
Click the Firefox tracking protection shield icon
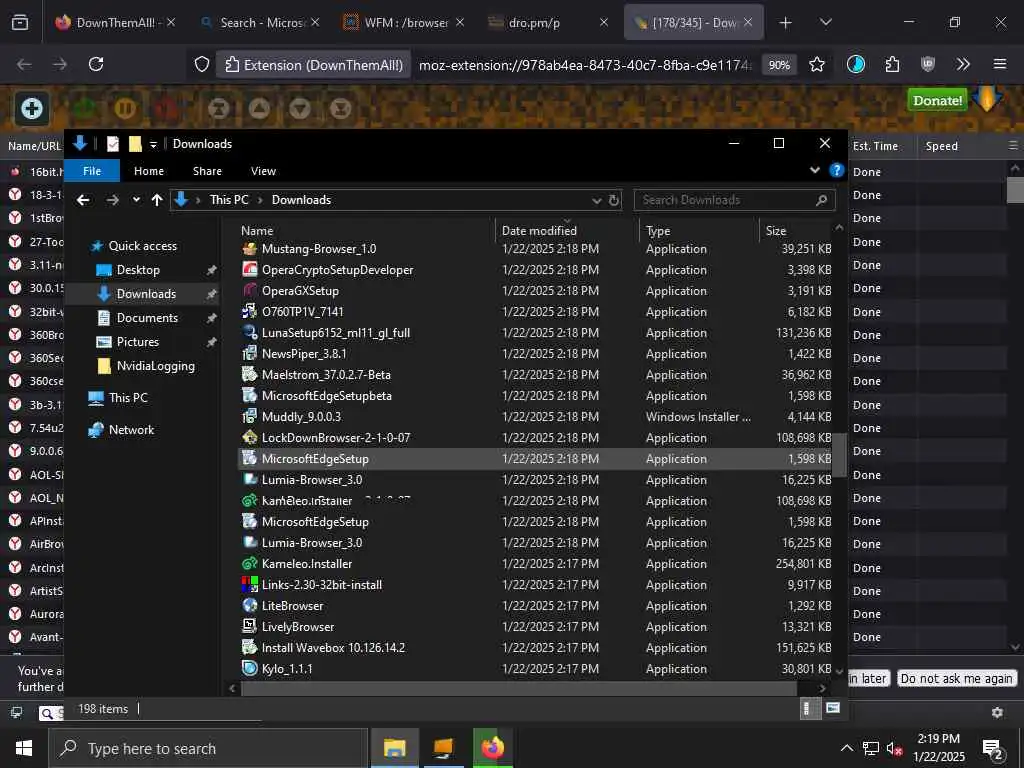click(202, 65)
